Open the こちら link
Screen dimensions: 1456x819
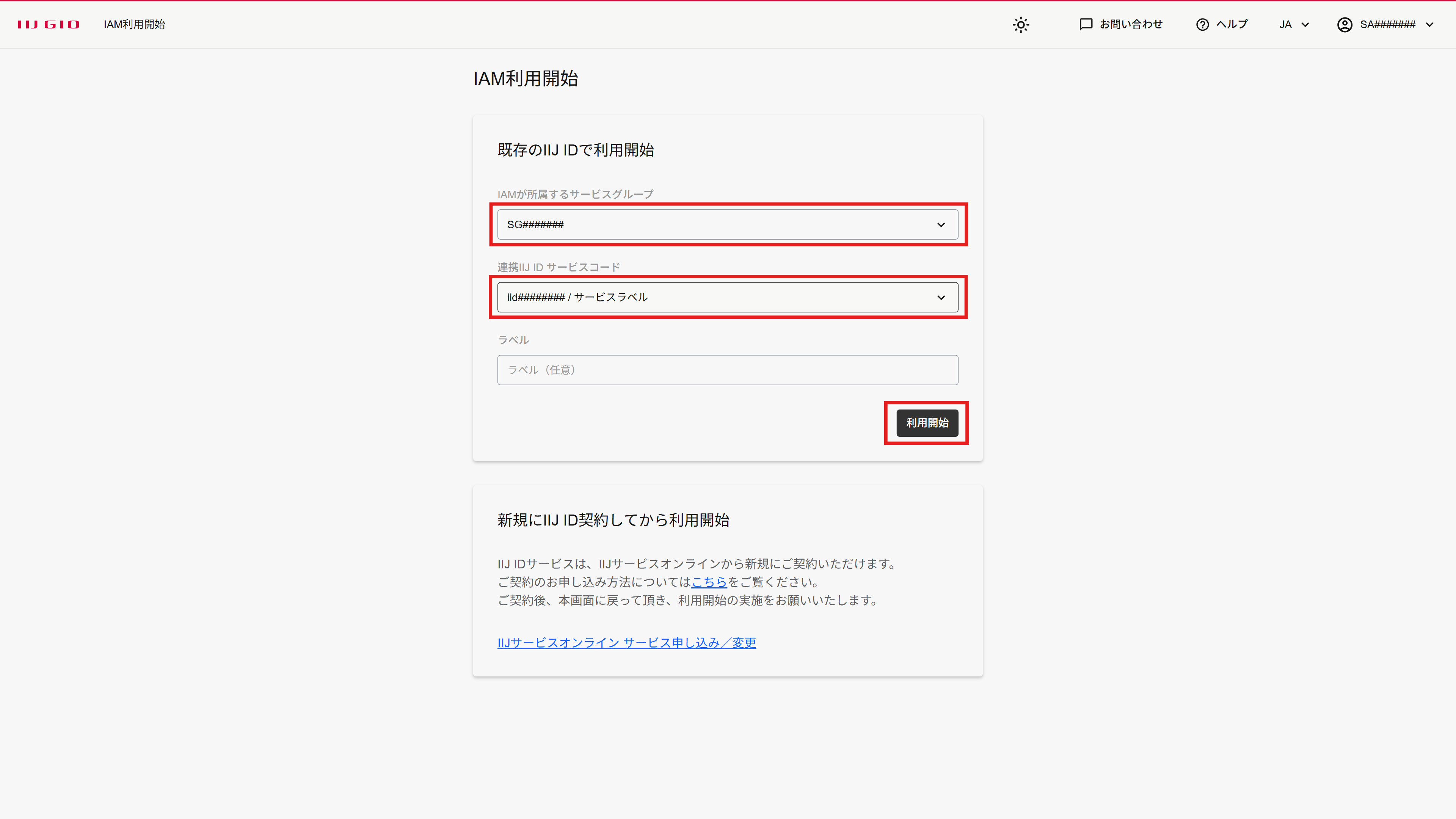[x=709, y=582]
